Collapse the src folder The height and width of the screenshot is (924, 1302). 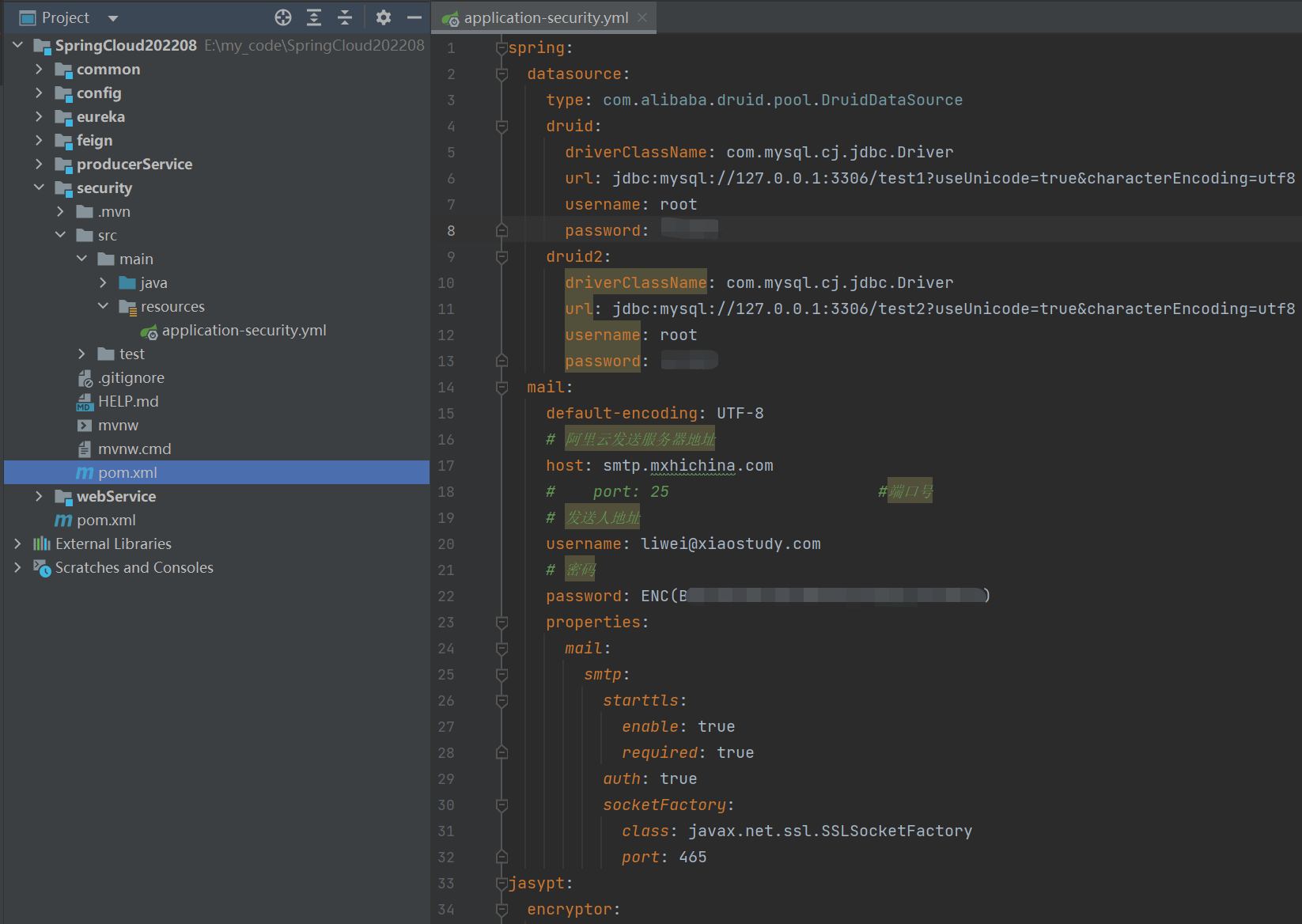click(x=60, y=235)
